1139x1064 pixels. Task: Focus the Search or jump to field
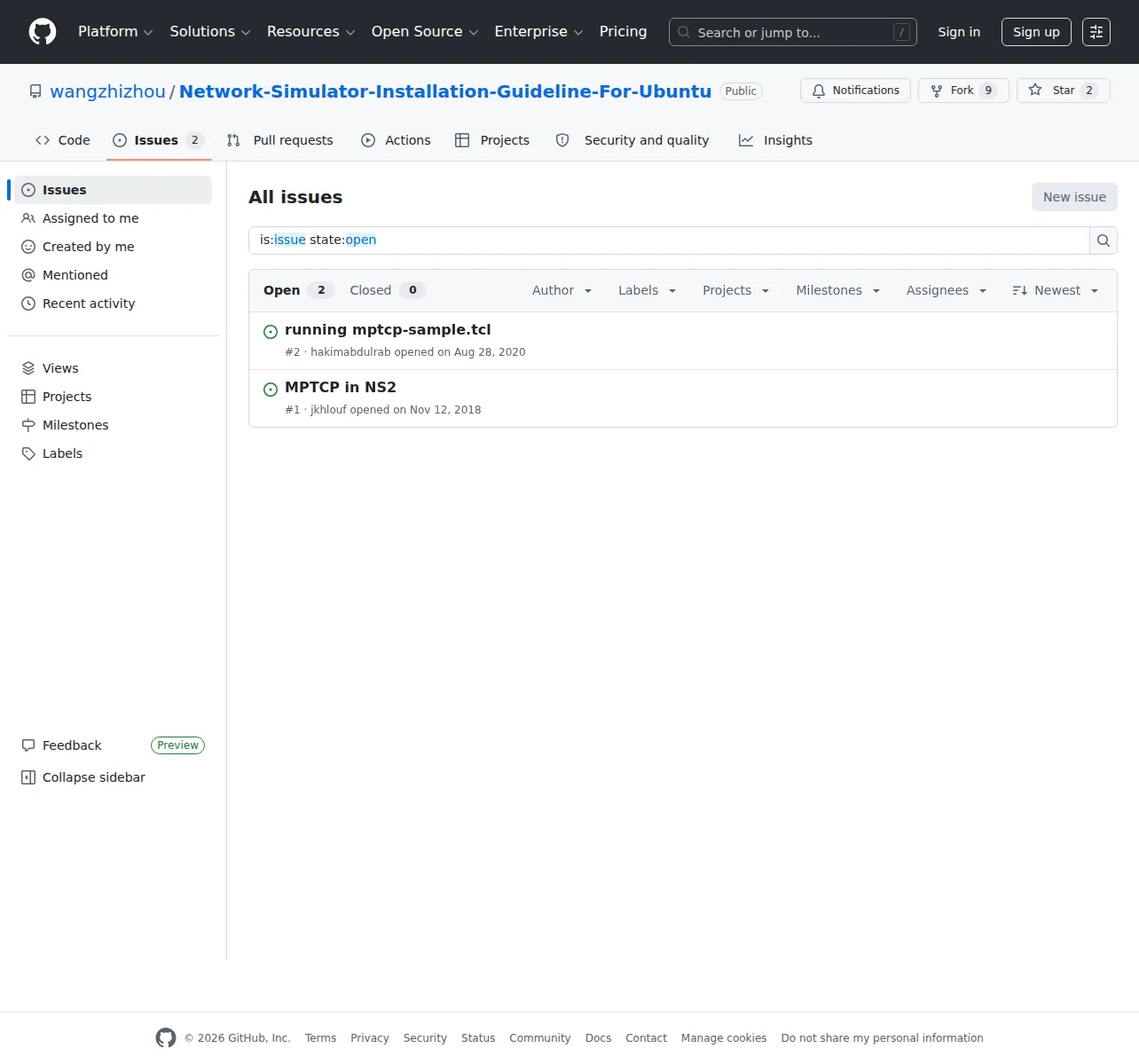pyautogui.click(x=792, y=32)
